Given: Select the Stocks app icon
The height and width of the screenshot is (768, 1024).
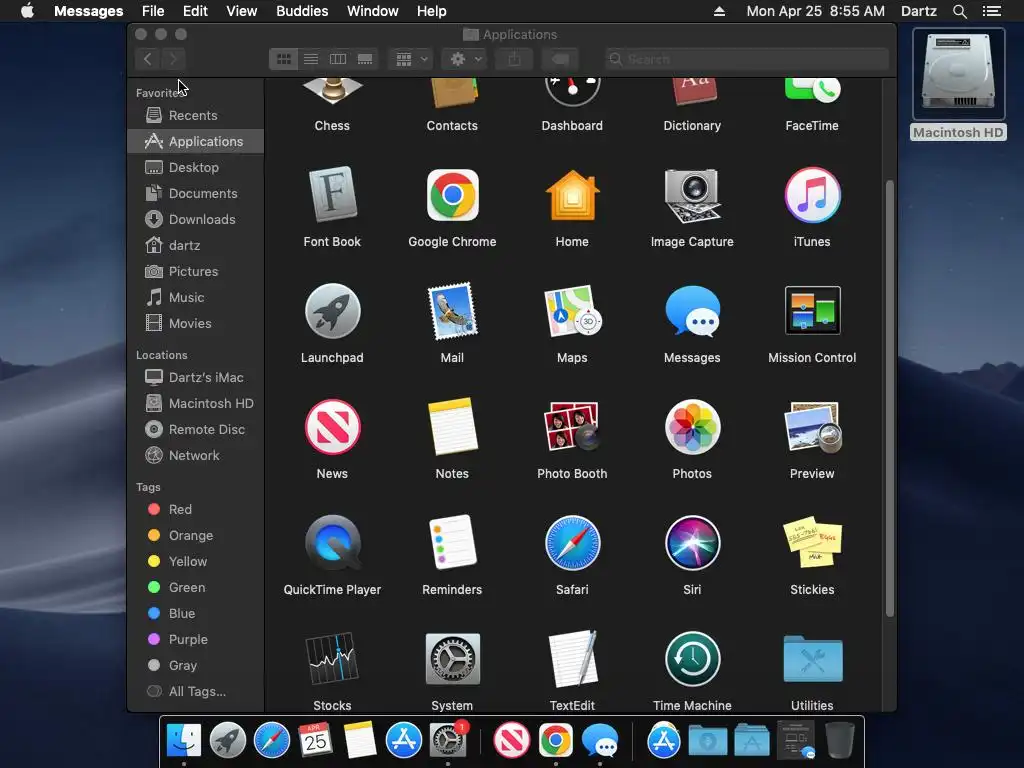Looking at the screenshot, I should coord(332,658).
